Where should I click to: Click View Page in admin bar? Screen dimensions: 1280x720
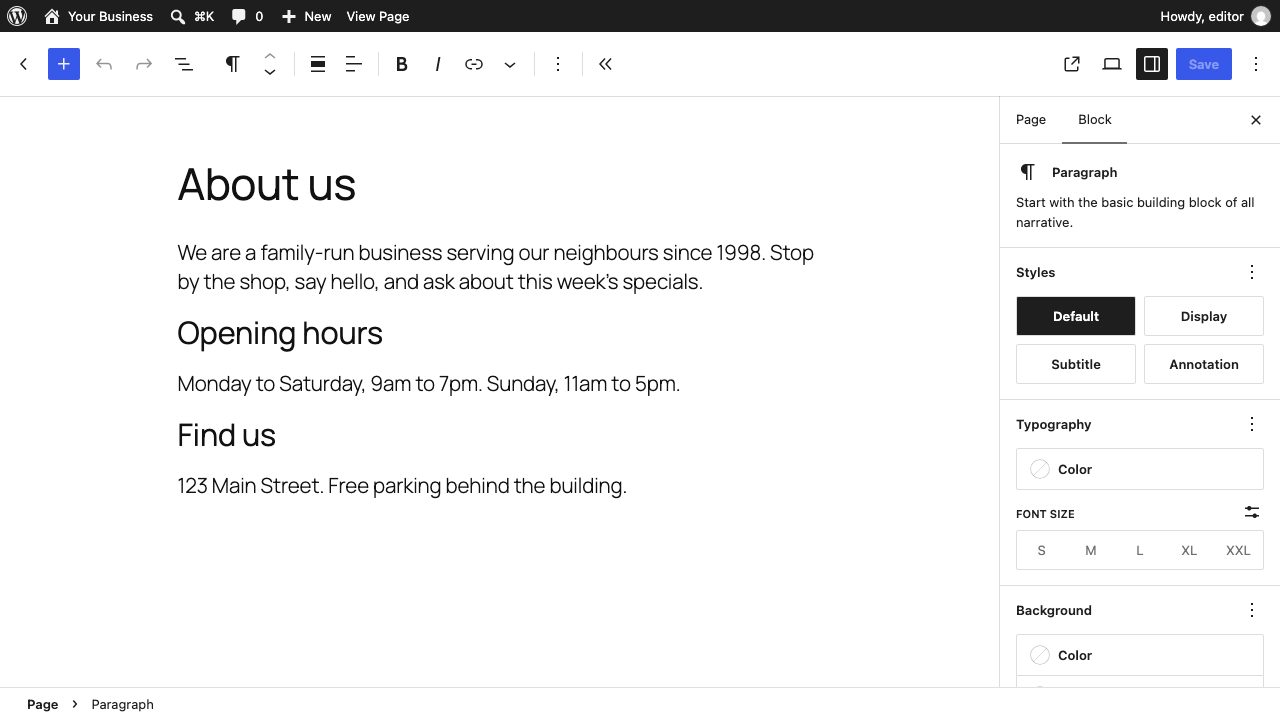coord(378,16)
